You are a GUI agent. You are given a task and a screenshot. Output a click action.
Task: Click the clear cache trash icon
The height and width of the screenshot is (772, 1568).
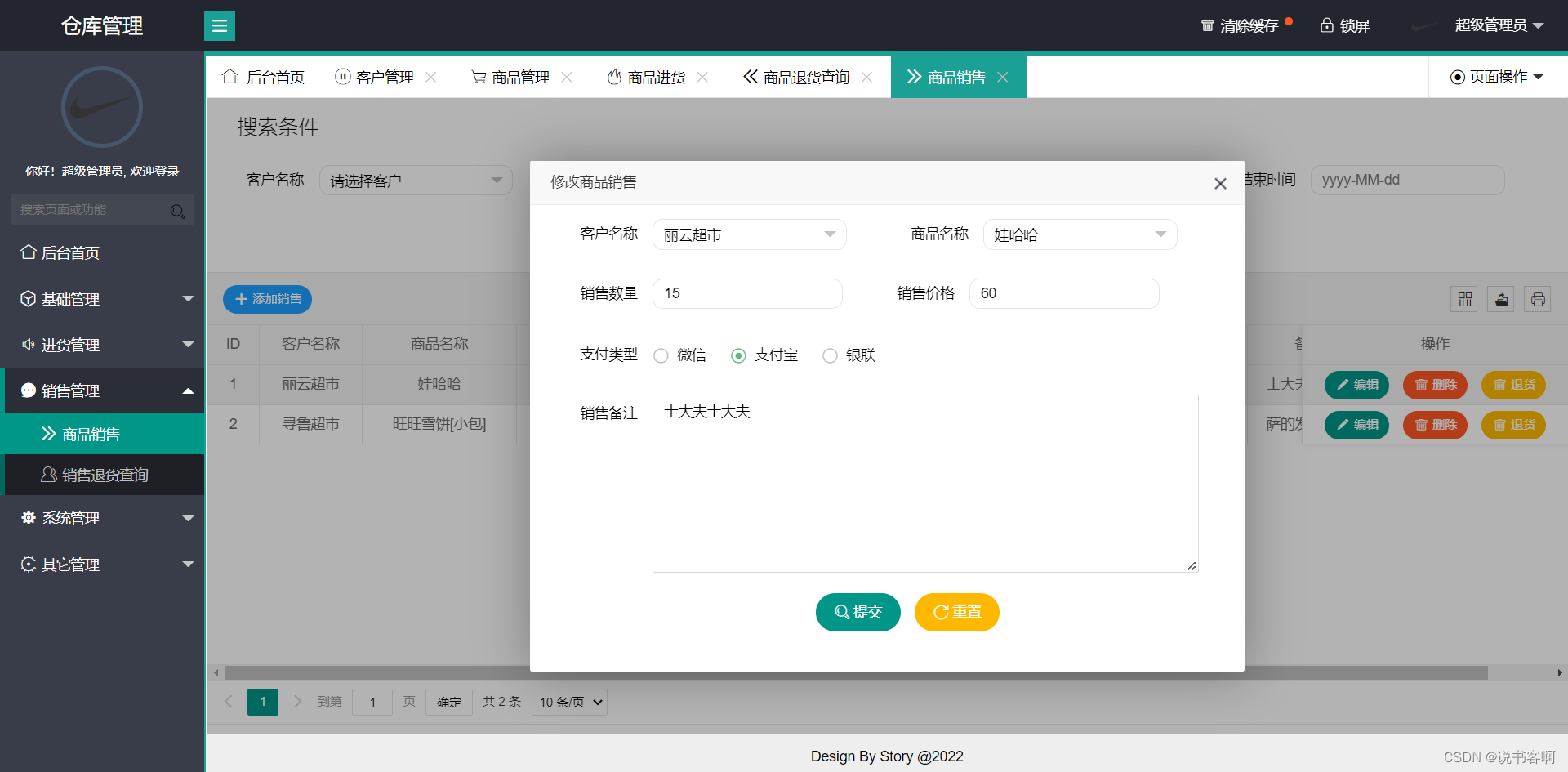(x=1207, y=25)
